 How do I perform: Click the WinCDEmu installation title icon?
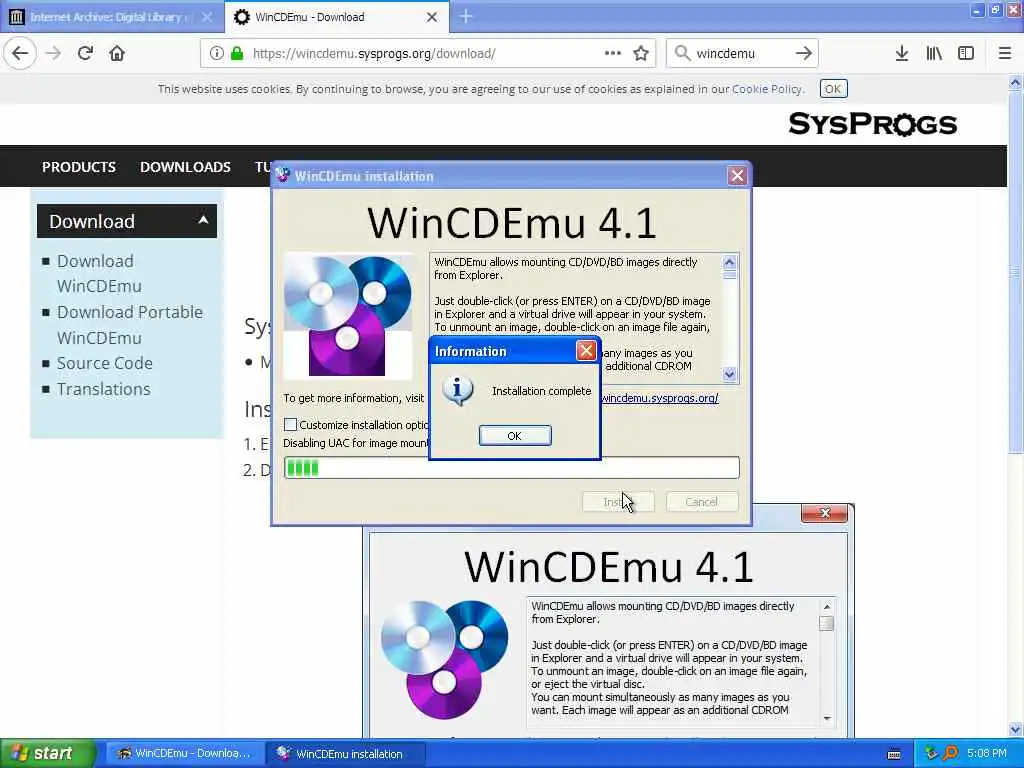pos(283,176)
